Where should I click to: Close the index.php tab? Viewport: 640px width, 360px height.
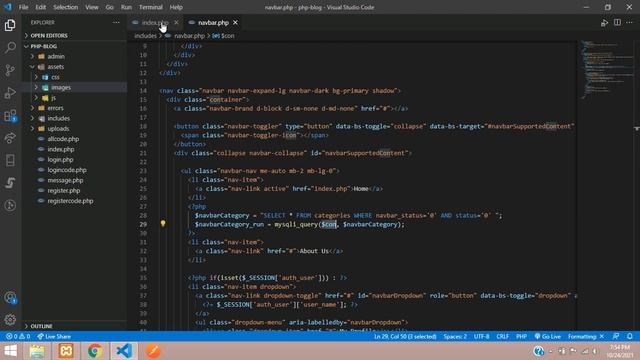[x=176, y=22]
